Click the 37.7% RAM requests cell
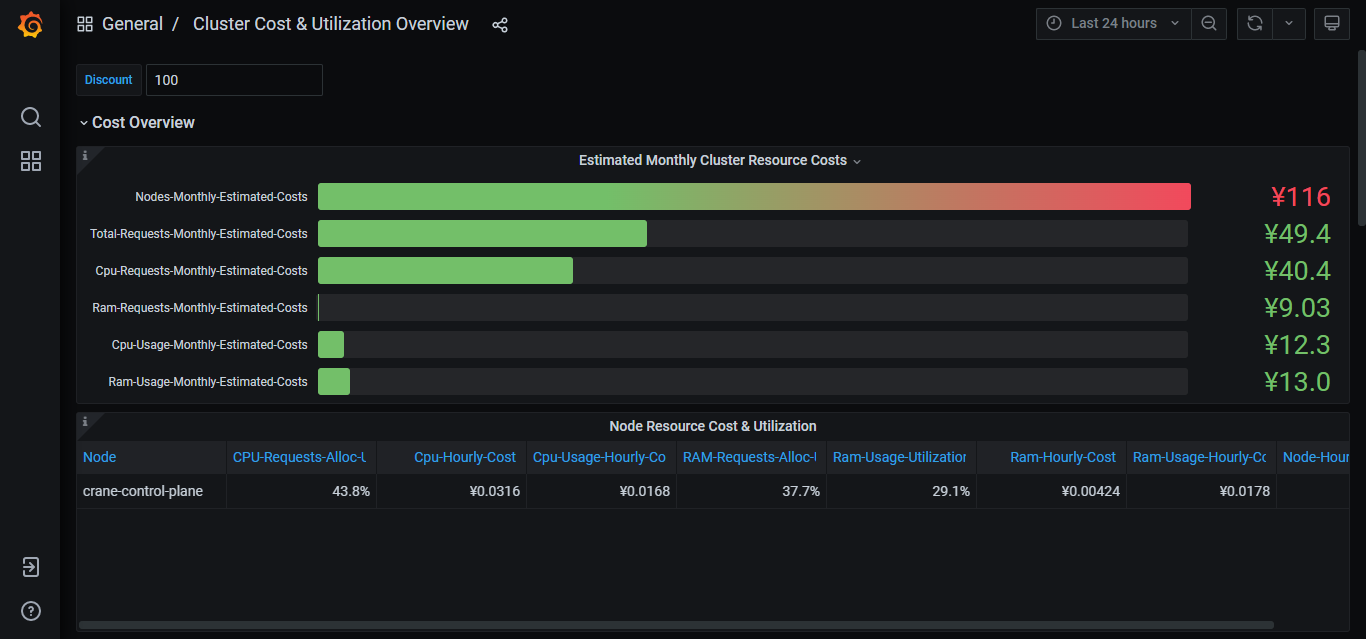Viewport: 1366px width, 639px height. coord(751,491)
